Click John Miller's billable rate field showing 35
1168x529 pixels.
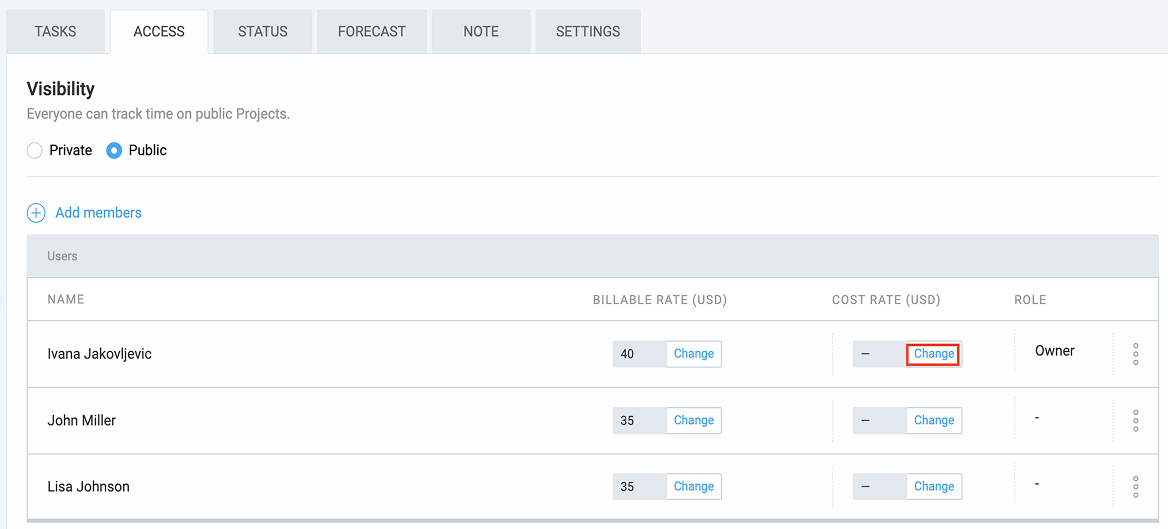[x=639, y=421]
